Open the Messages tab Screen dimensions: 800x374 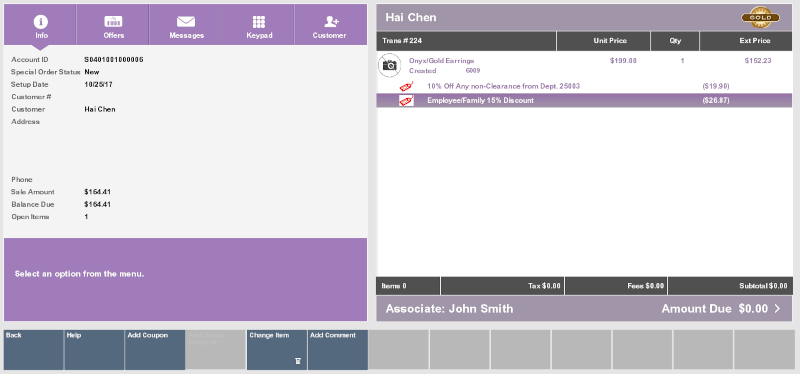186,25
